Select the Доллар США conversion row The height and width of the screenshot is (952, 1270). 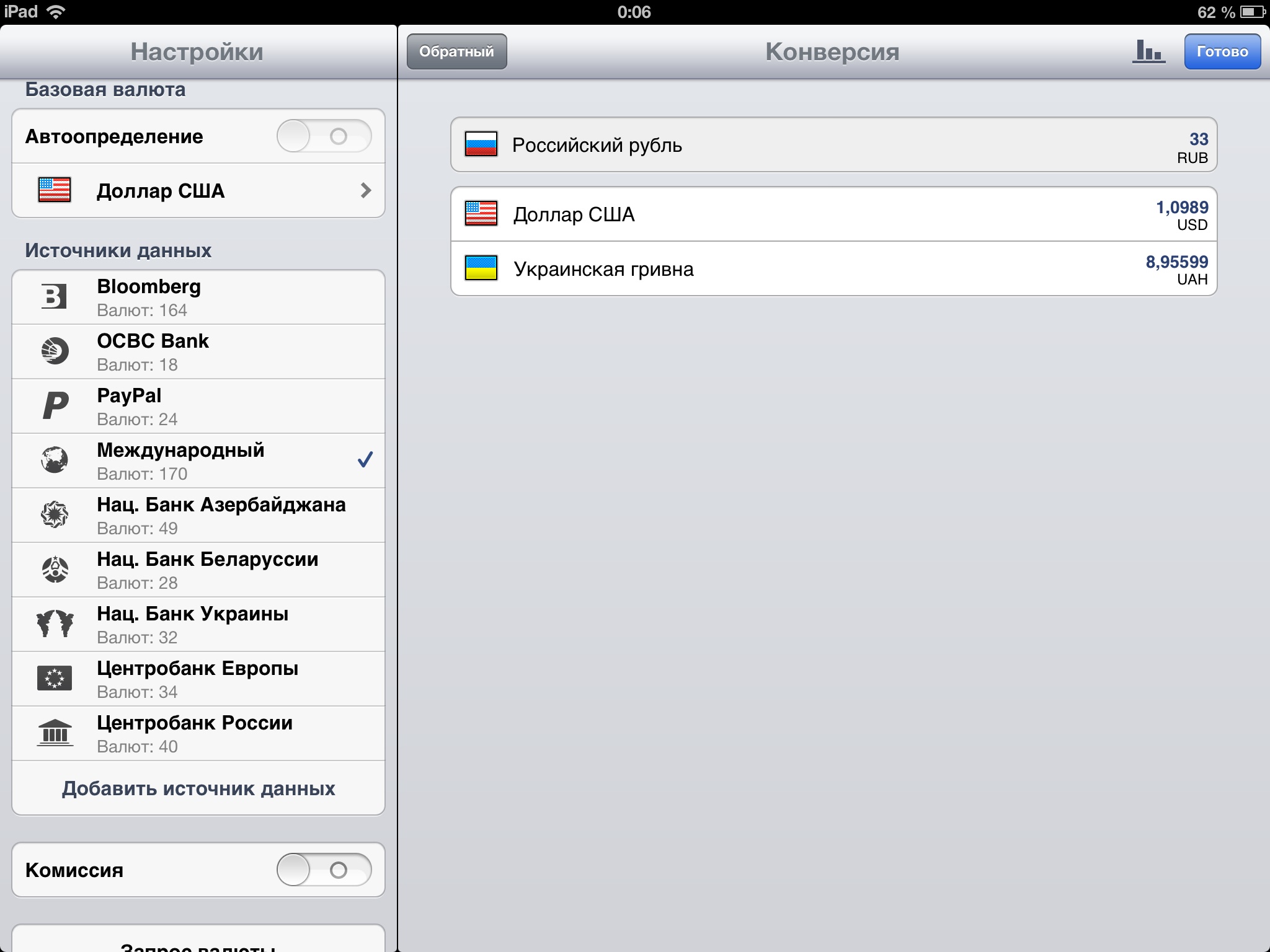(x=833, y=214)
